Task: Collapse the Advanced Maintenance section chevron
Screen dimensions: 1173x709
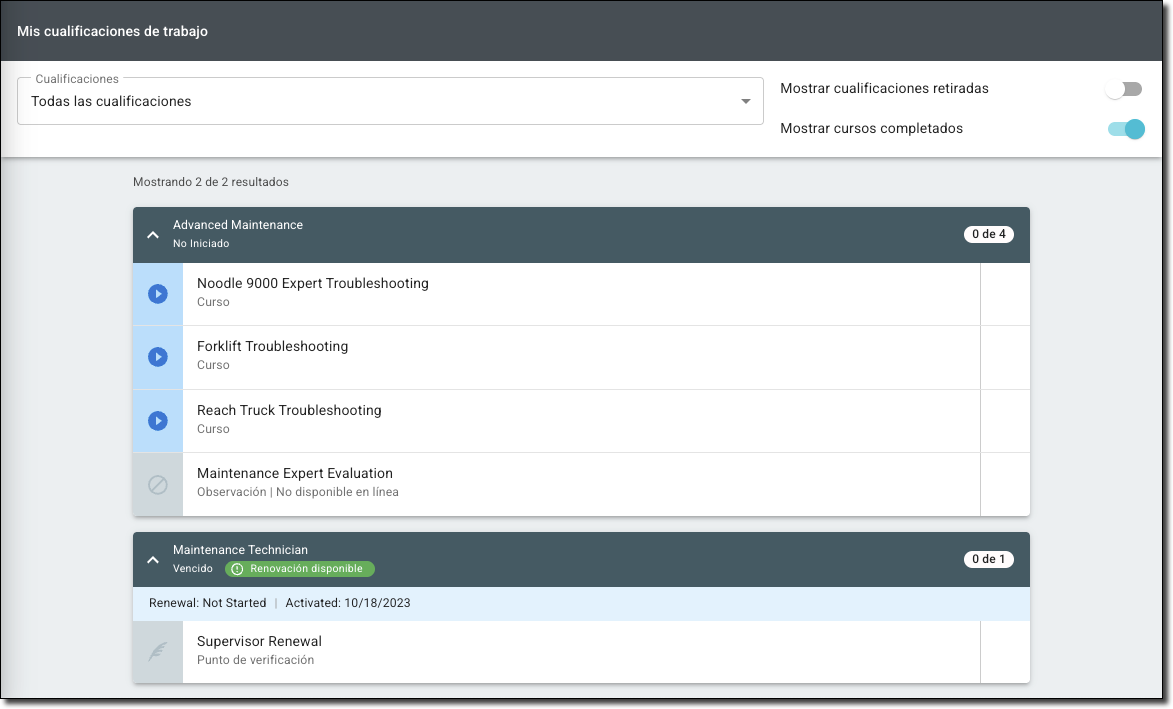Action: [x=153, y=235]
